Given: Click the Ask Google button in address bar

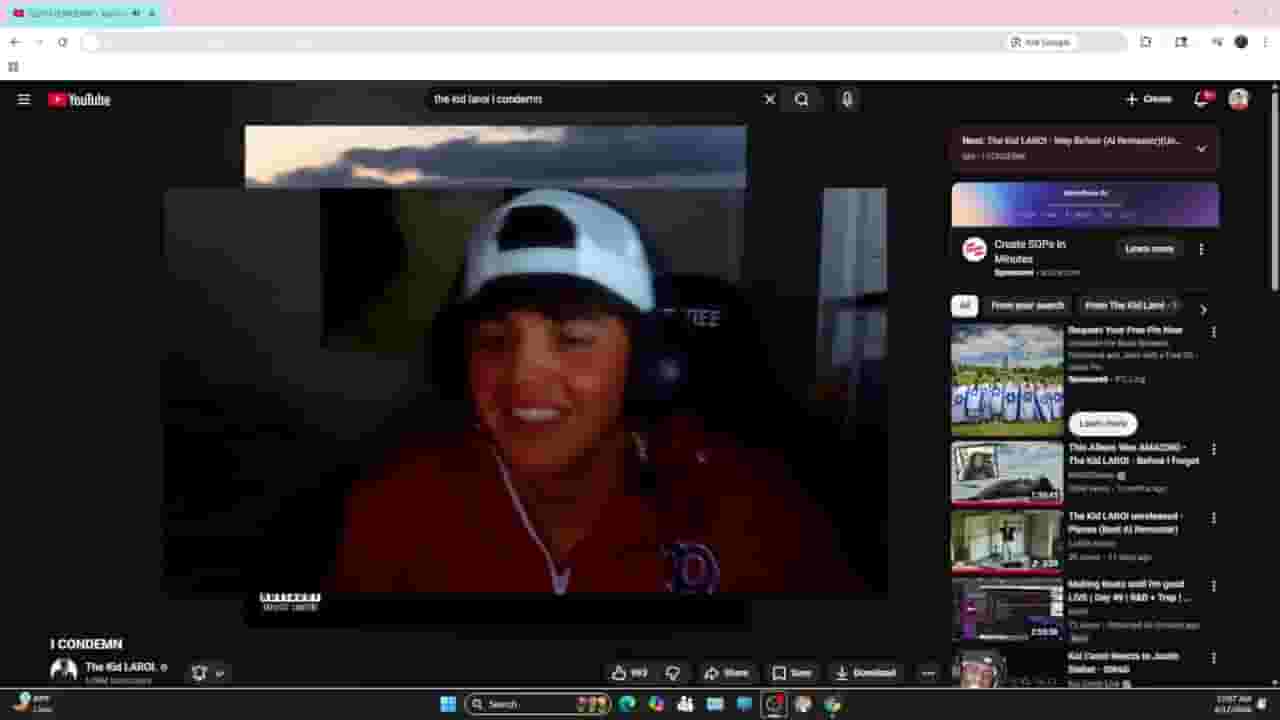Looking at the screenshot, I should [x=1041, y=42].
